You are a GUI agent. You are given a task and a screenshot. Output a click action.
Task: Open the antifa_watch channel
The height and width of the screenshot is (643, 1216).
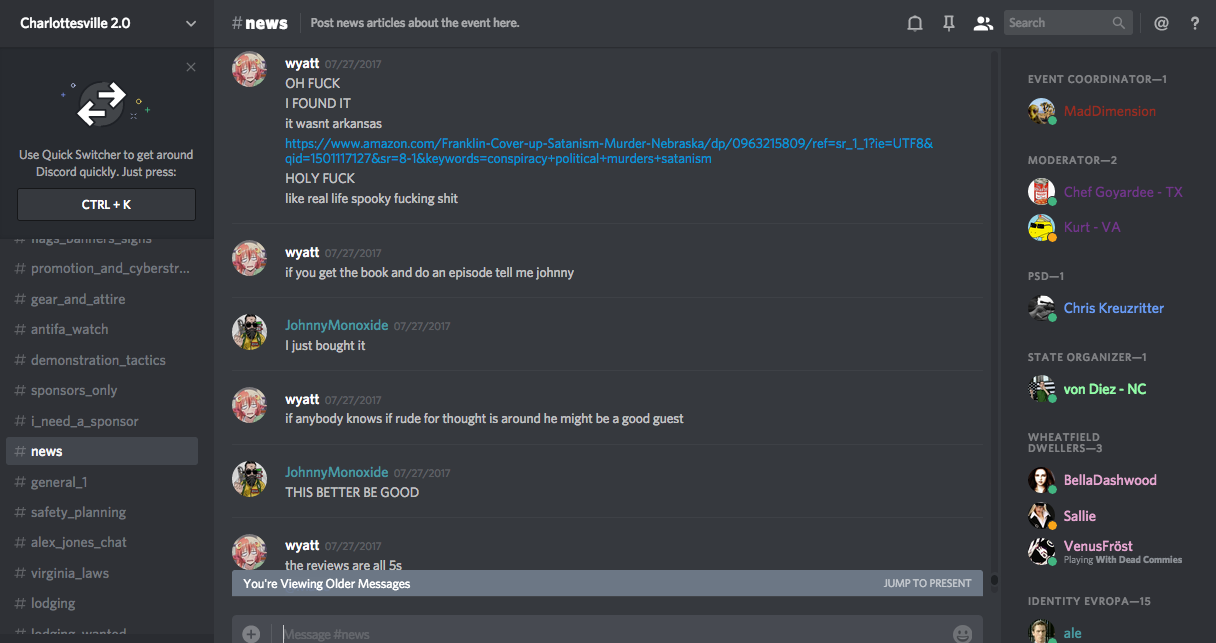coord(69,329)
